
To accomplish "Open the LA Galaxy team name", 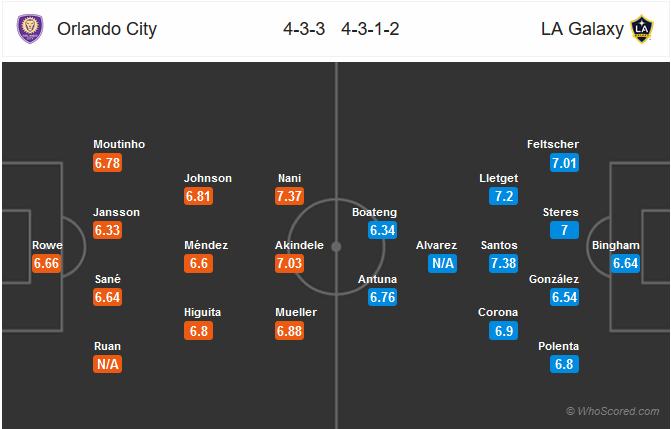I will 582,29.
